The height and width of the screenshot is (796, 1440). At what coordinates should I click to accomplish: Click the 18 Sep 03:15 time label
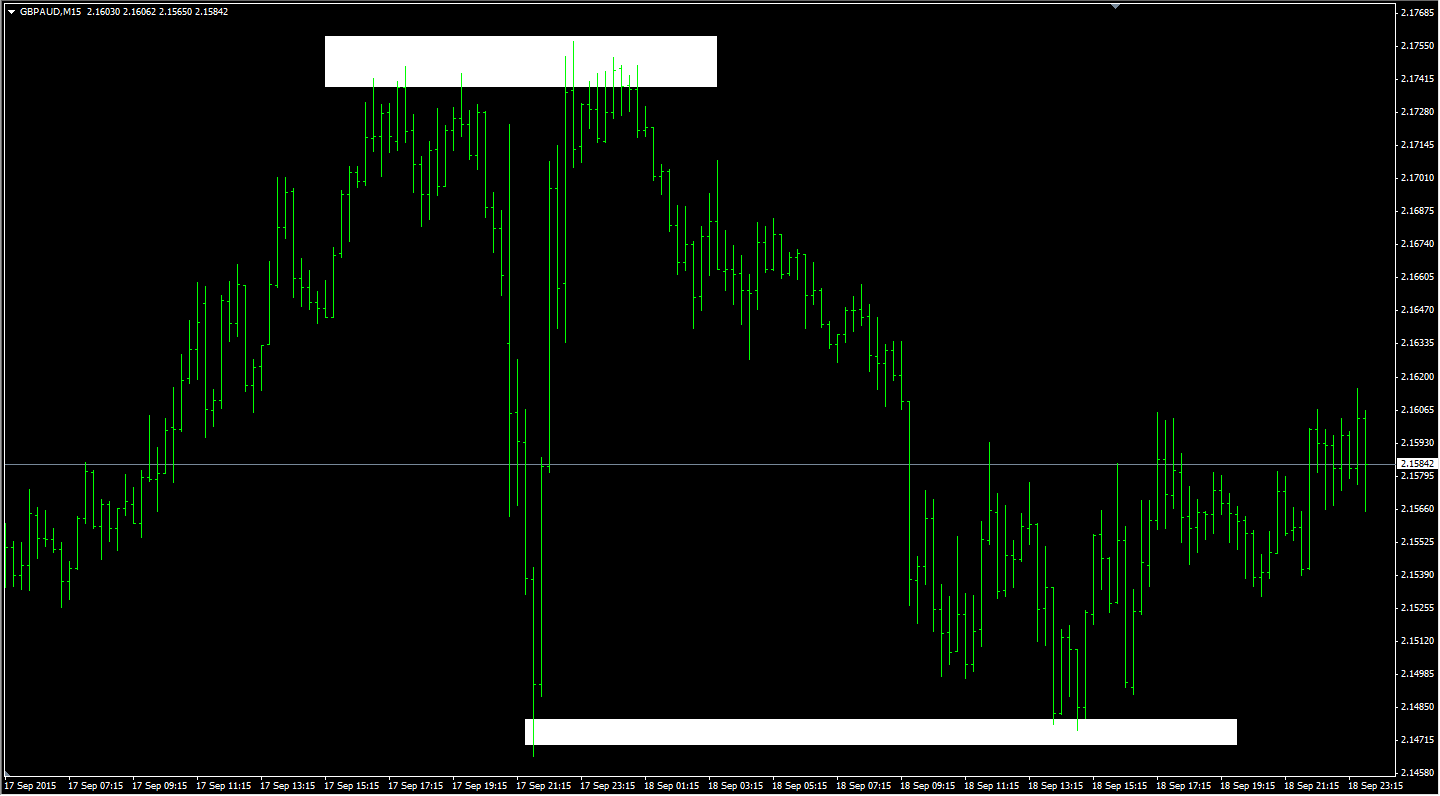(x=735, y=786)
